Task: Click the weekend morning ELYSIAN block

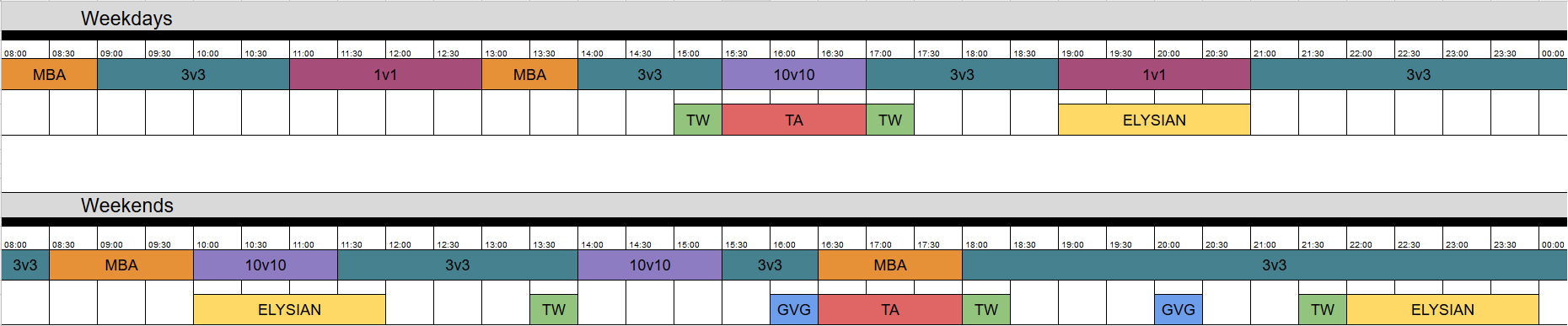Action: 289,309
